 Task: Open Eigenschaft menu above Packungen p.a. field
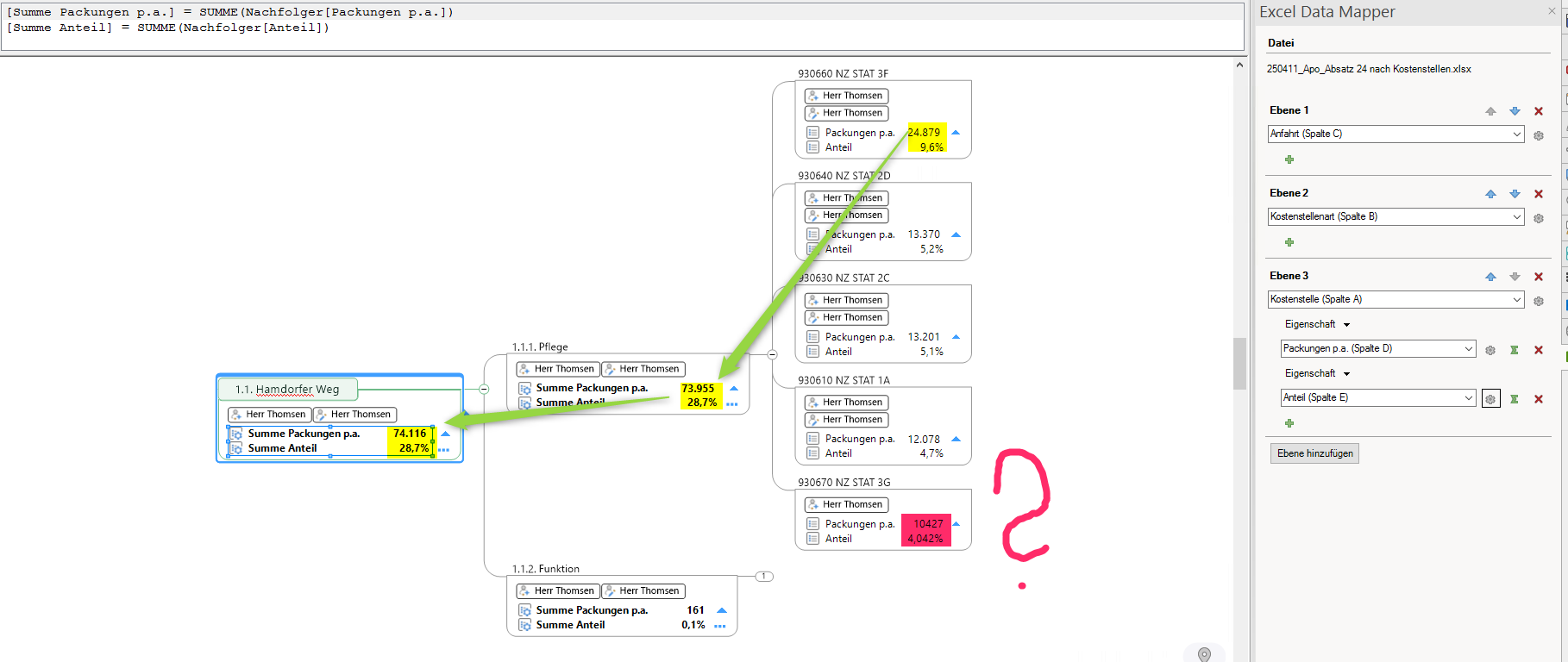1346,325
